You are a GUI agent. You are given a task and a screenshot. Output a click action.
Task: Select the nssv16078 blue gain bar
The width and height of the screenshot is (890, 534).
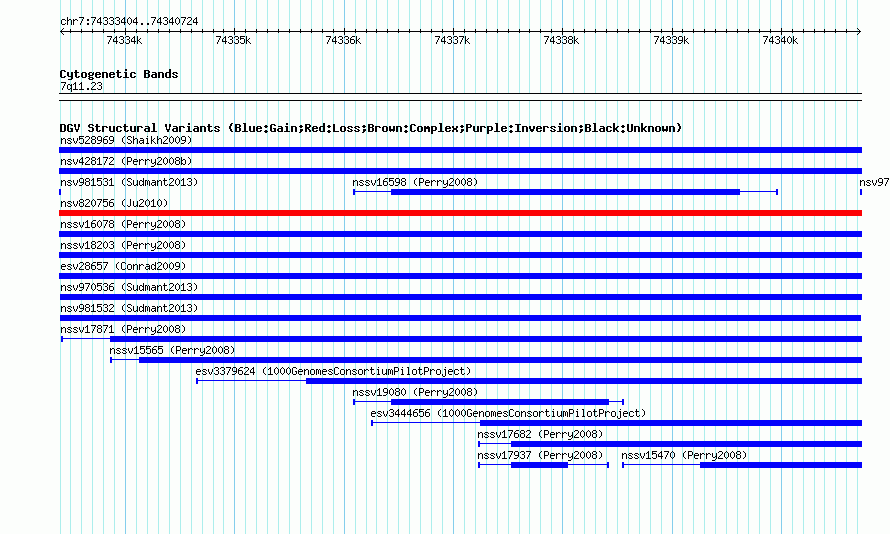click(460, 234)
